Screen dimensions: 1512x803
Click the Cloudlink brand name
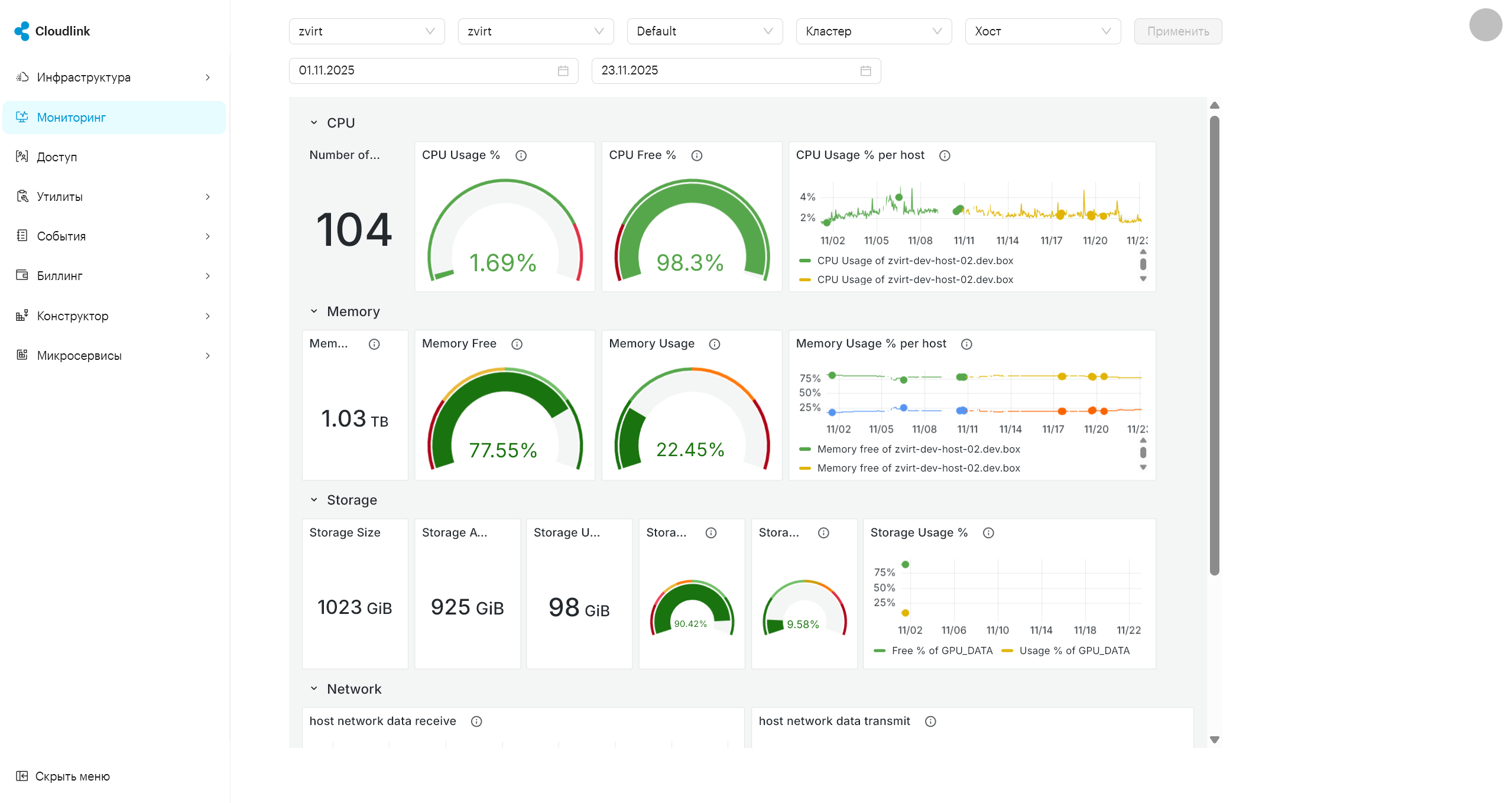63,31
